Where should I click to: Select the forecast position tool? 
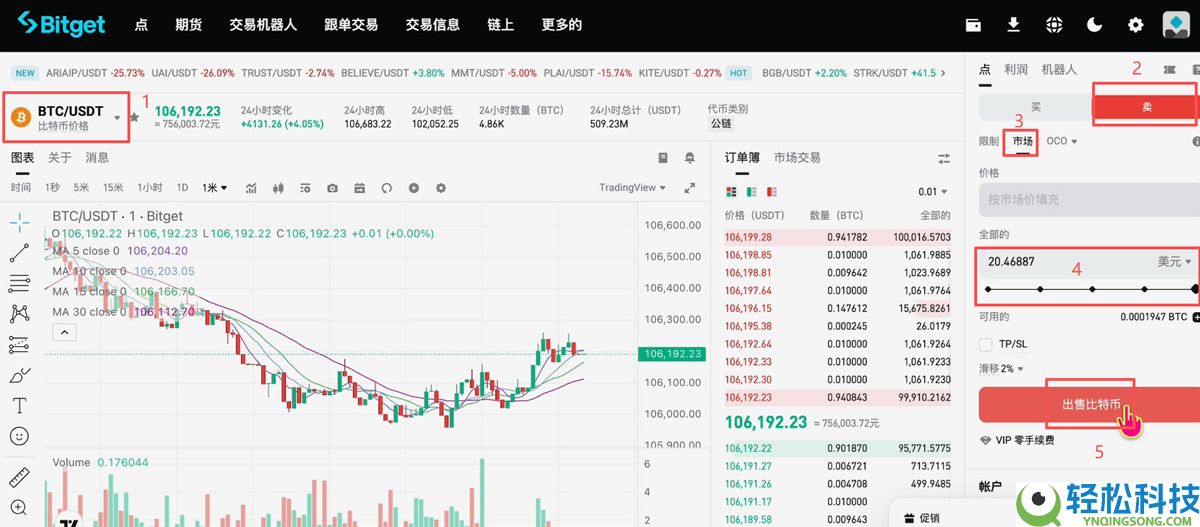pos(19,344)
